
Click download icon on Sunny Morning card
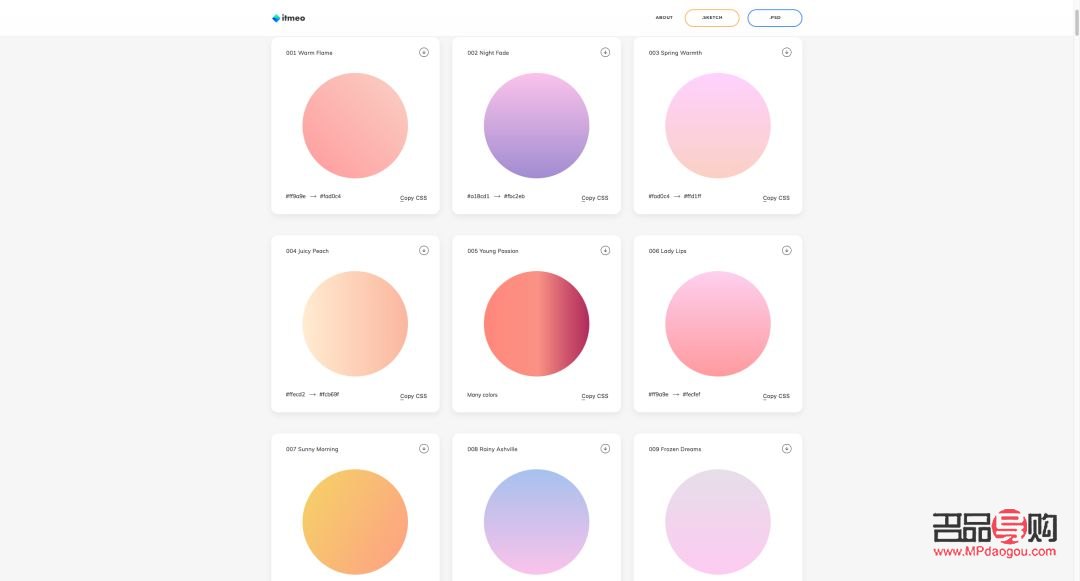tap(424, 448)
